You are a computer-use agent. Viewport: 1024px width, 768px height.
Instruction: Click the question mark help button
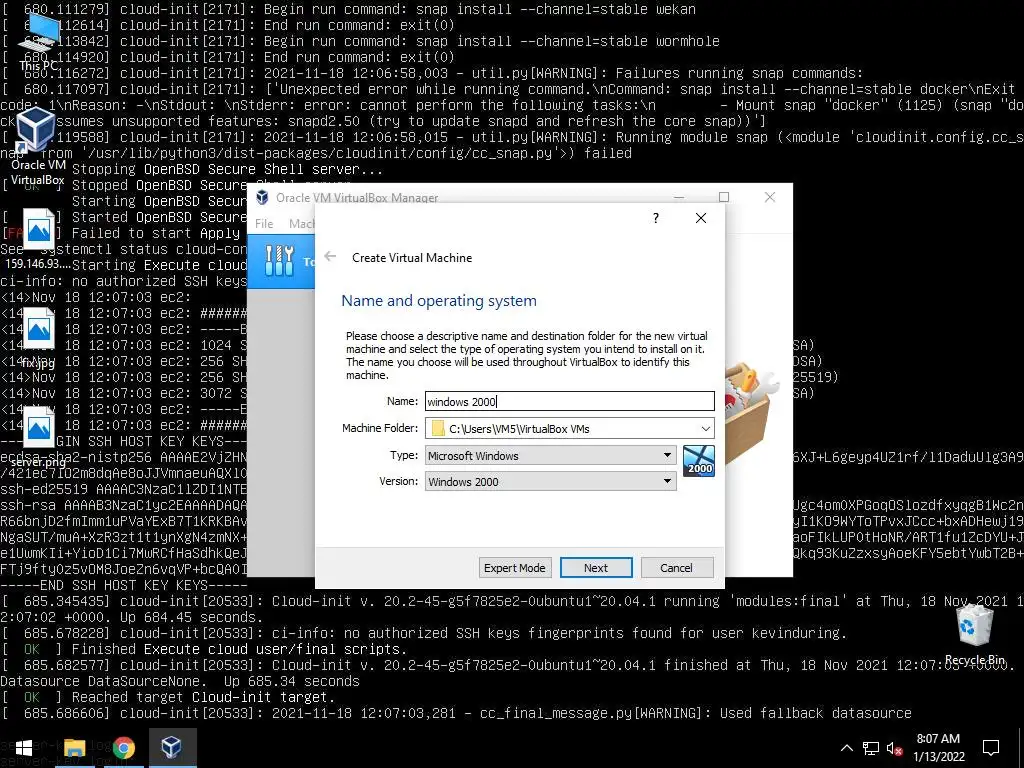pos(656,218)
